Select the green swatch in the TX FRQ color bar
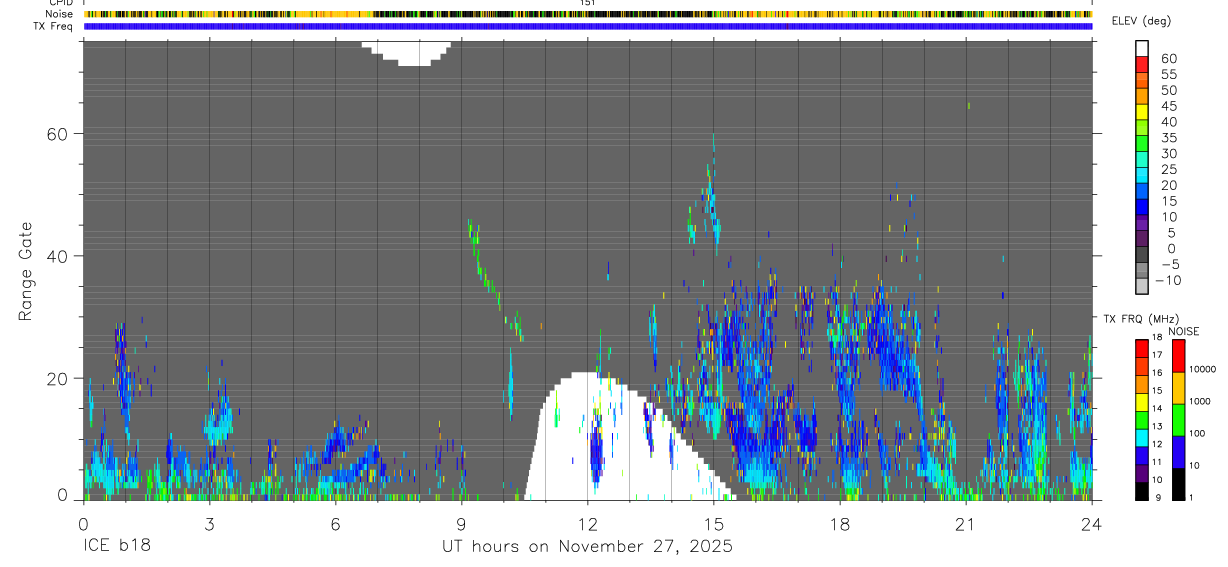The image size is (1228, 567). [x=1141, y=420]
